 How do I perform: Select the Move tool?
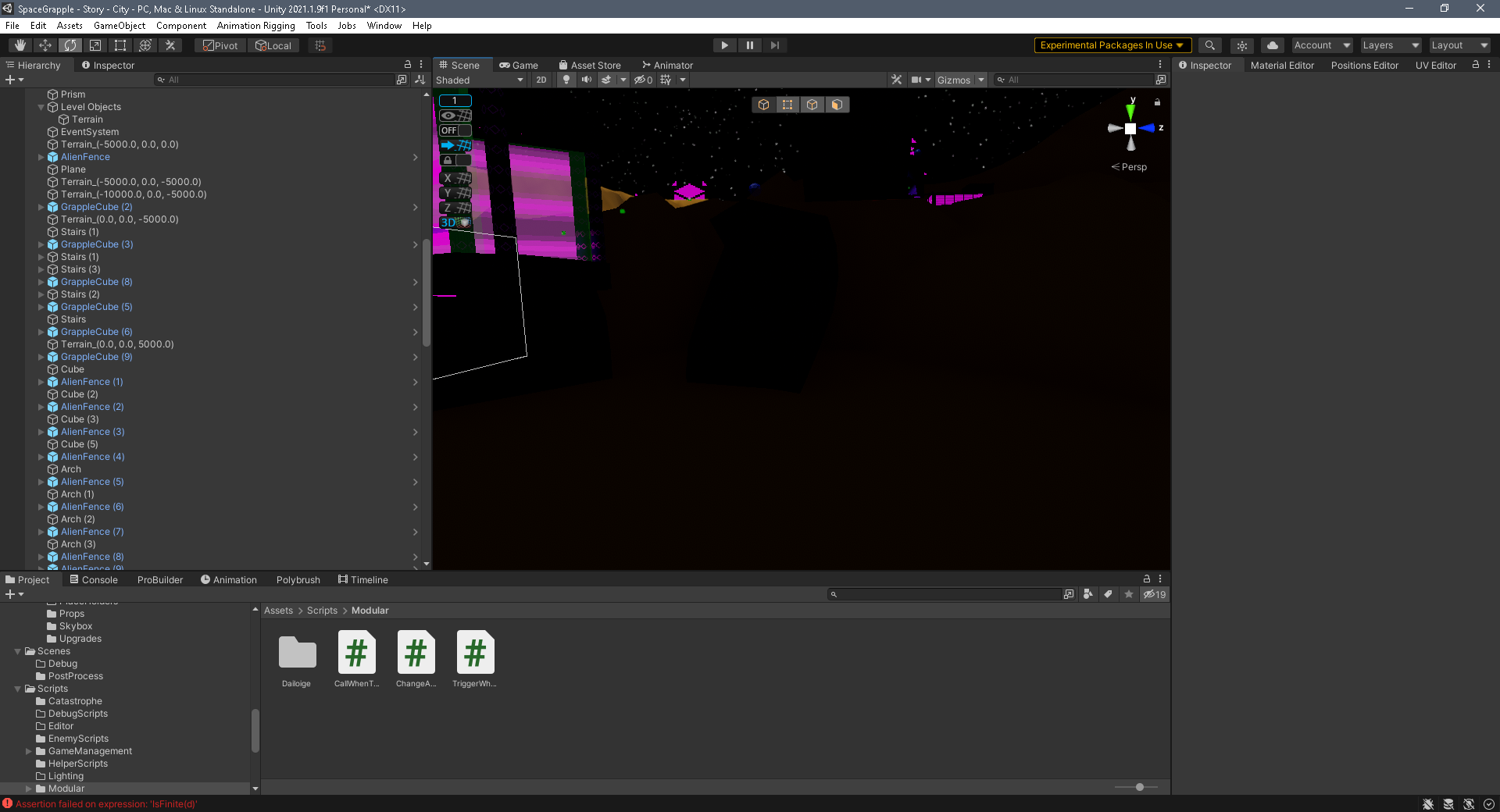(x=45, y=45)
